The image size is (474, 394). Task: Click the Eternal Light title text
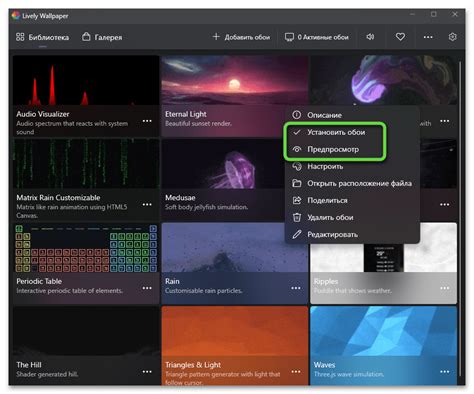point(186,114)
